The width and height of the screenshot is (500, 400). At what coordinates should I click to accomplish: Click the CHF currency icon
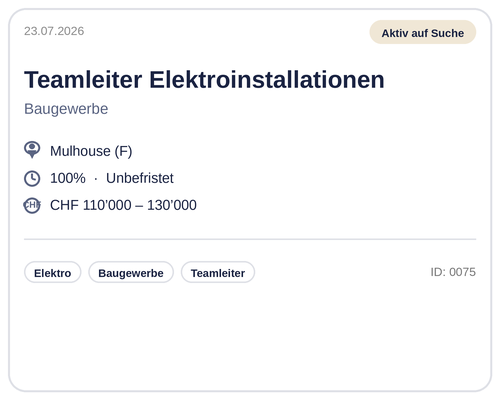[x=32, y=205]
